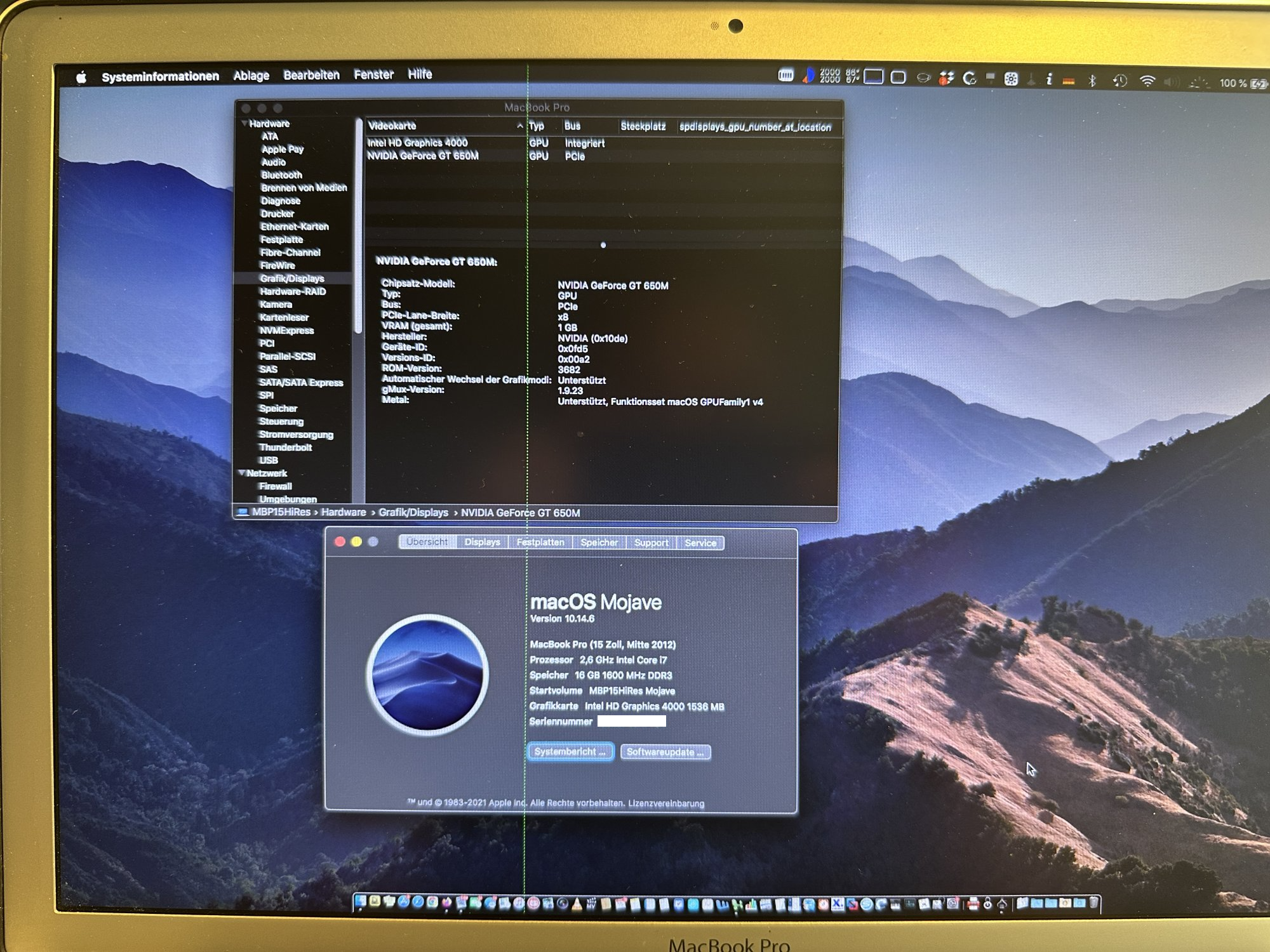Launch VLC from the Dock
Screen dimensions: 1270x952
(x=577, y=904)
